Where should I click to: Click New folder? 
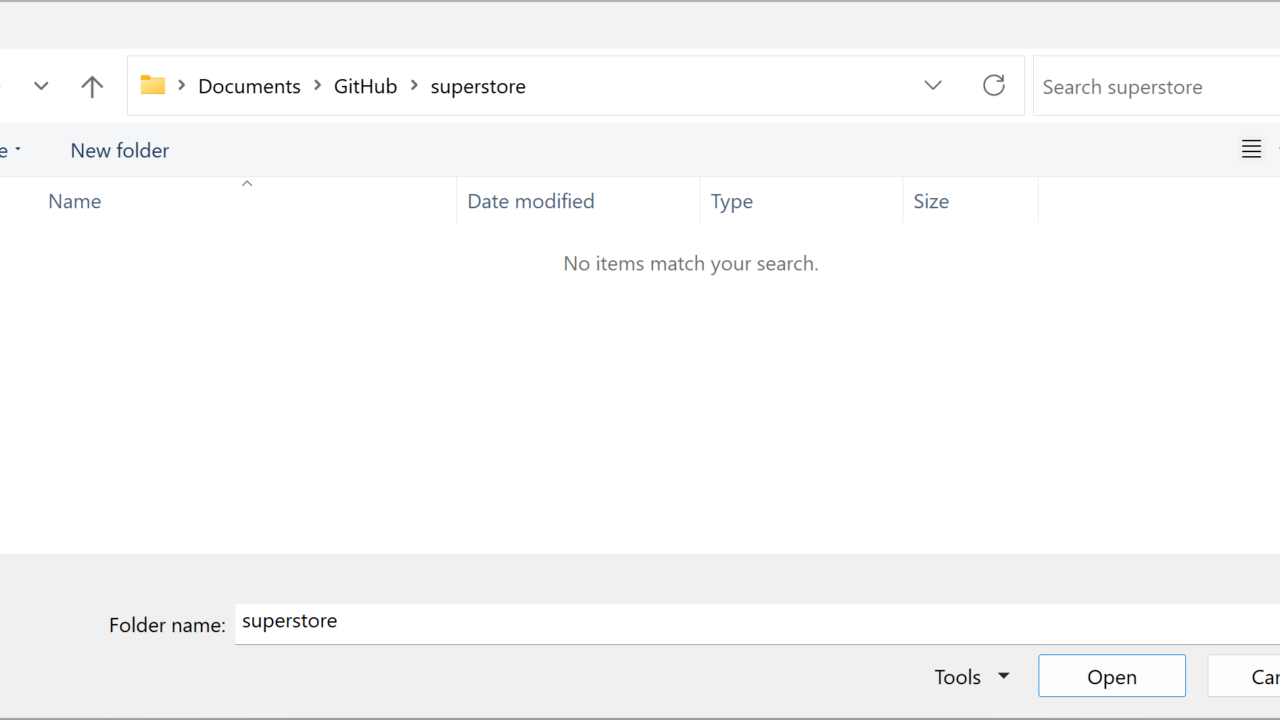click(120, 150)
